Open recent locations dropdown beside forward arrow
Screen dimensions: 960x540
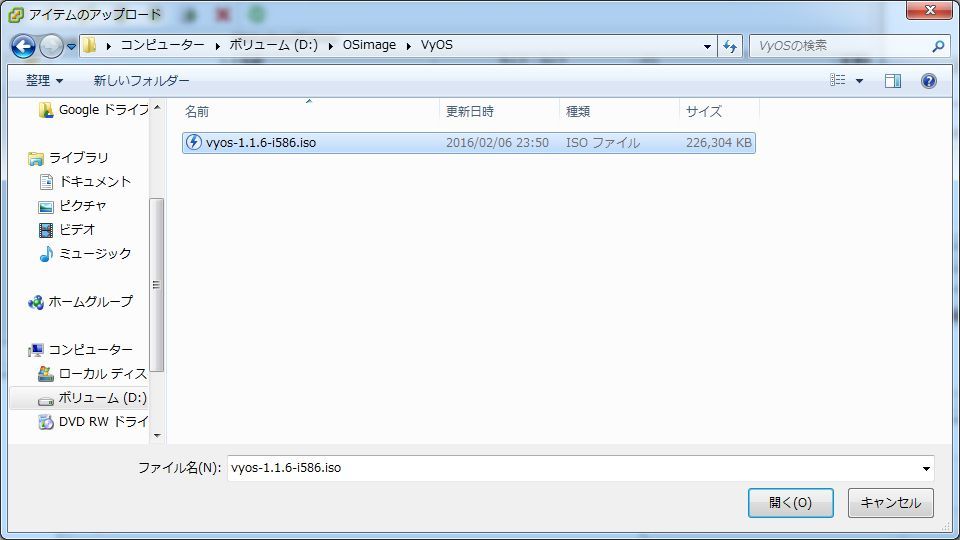[71, 46]
